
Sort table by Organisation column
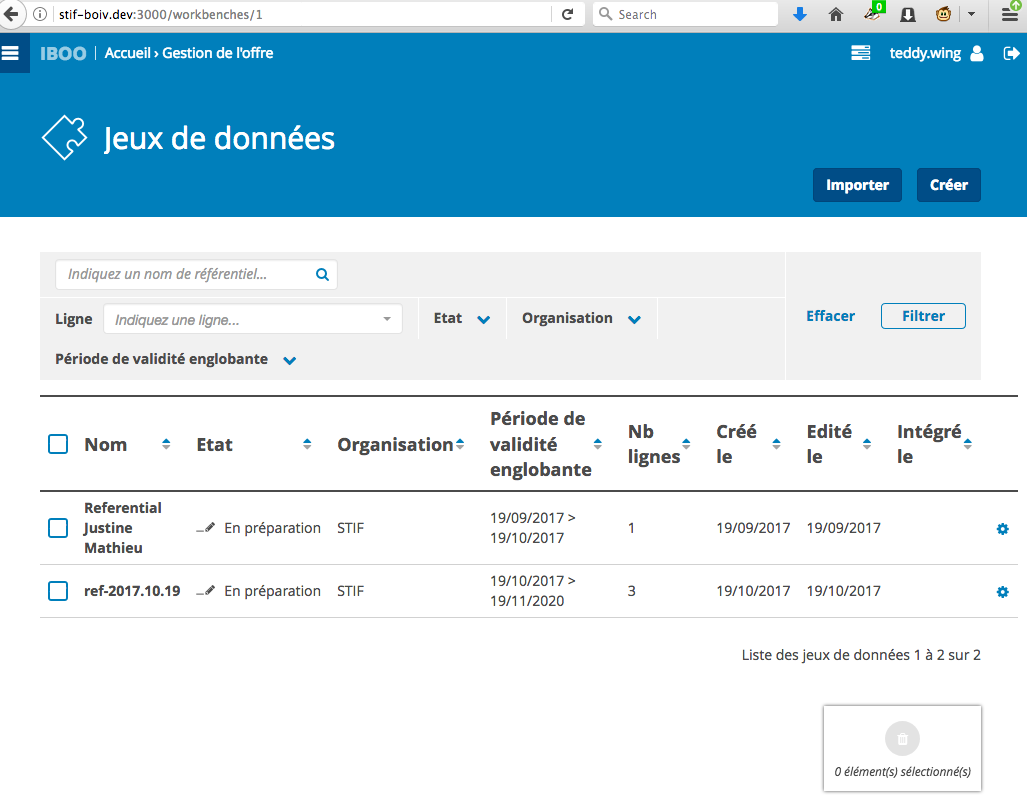(x=460, y=444)
